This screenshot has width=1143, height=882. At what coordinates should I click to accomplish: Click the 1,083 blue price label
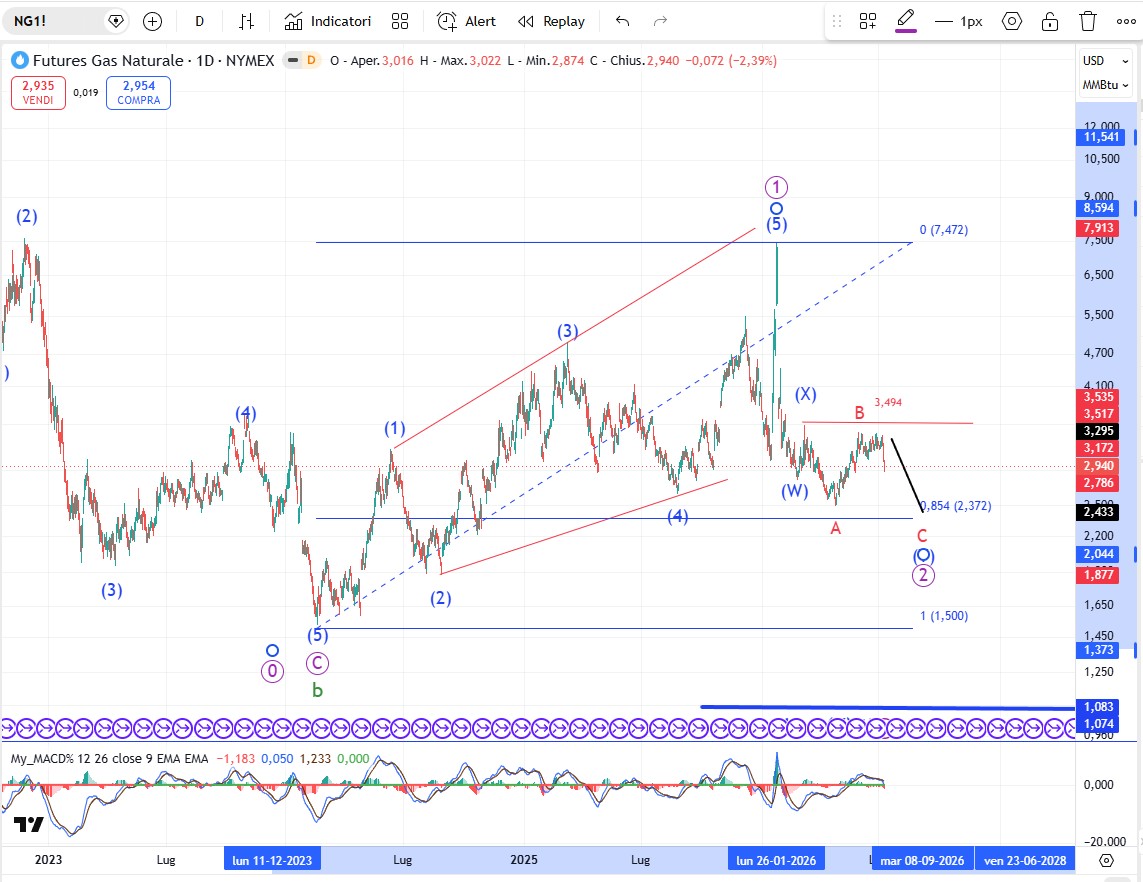[x=1099, y=706]
